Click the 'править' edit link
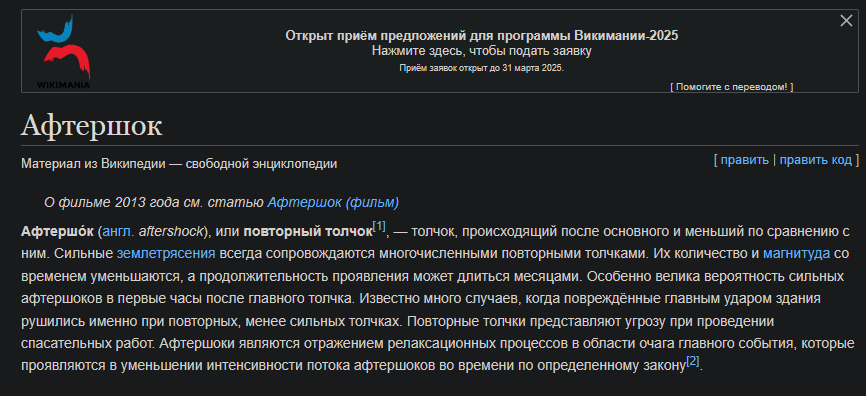The image size is (866, 396). (744, 160)
